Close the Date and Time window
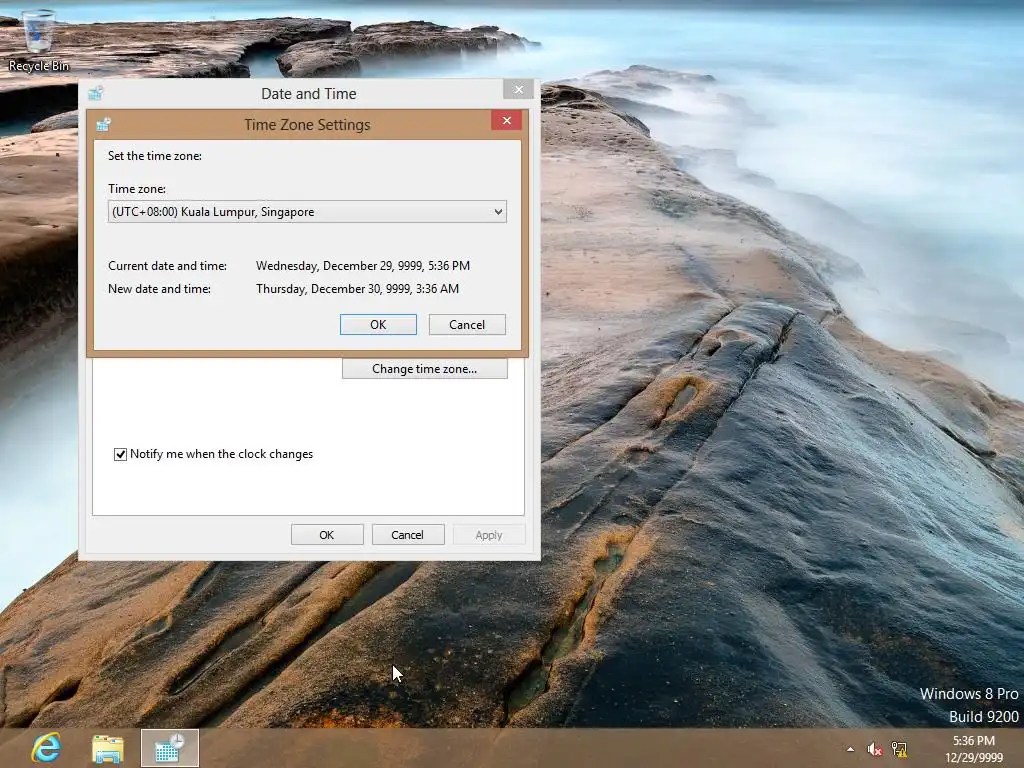 519,89
